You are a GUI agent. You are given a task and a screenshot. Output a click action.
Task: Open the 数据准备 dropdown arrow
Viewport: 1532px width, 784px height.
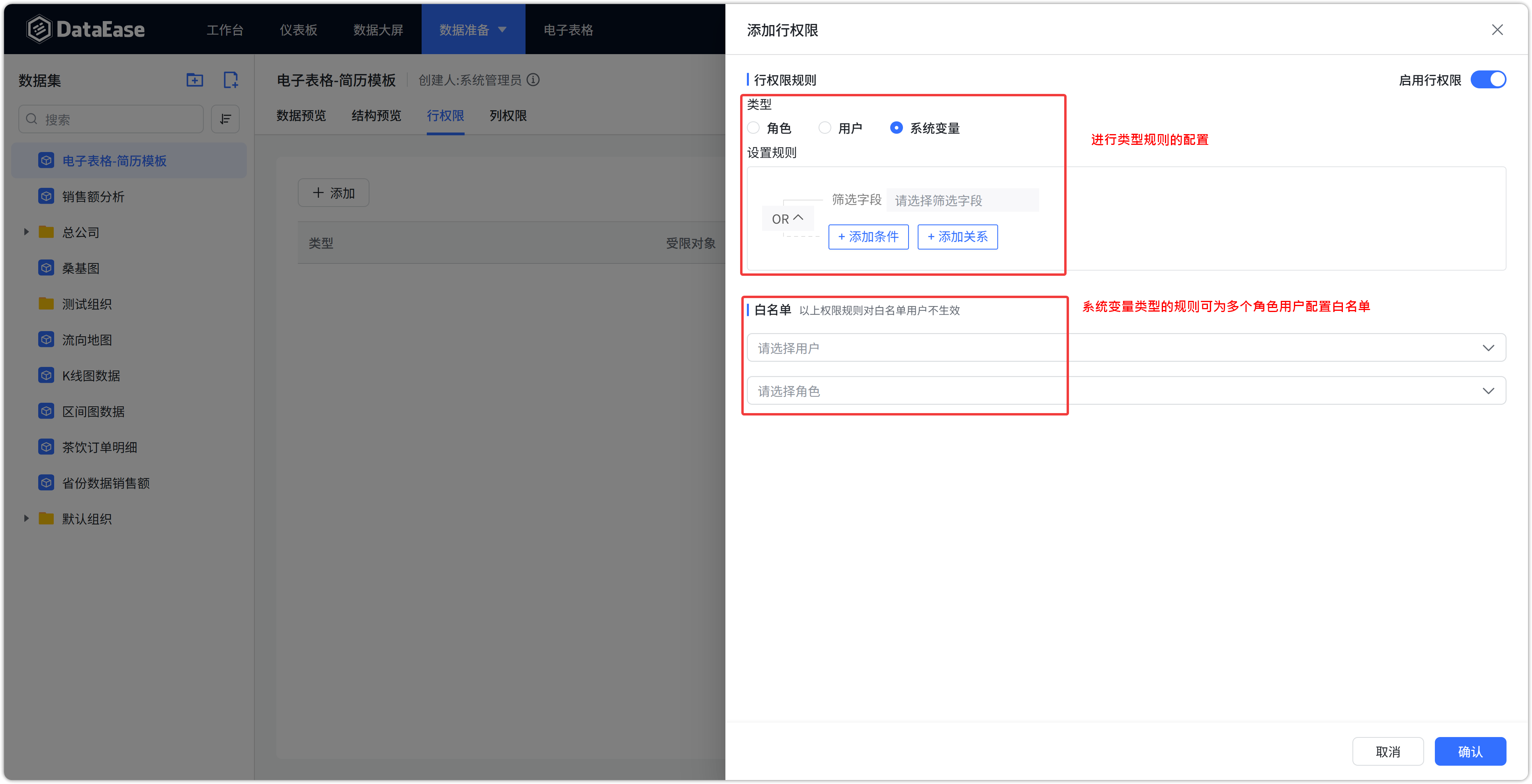click(502, 29)
